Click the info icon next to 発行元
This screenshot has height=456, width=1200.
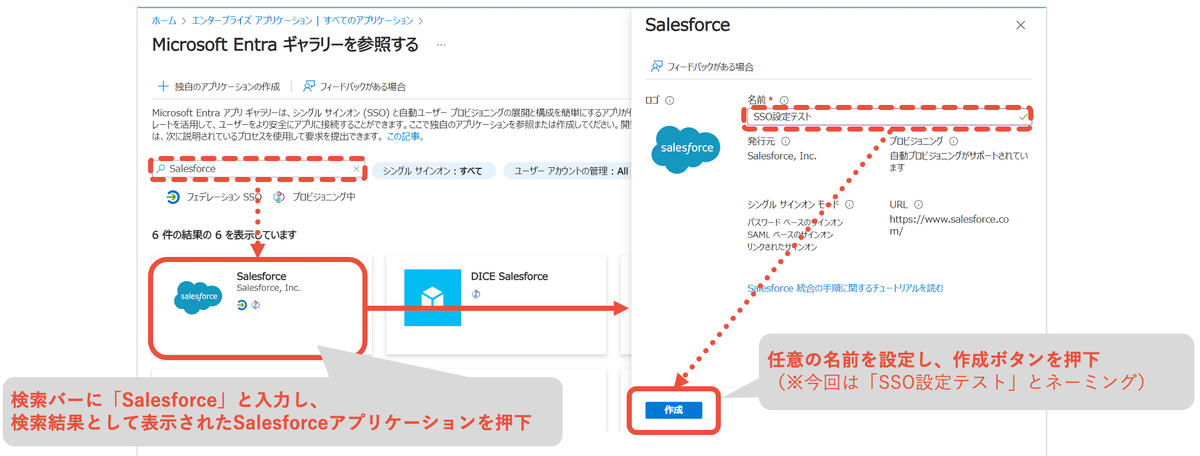[x=786, y=142]
